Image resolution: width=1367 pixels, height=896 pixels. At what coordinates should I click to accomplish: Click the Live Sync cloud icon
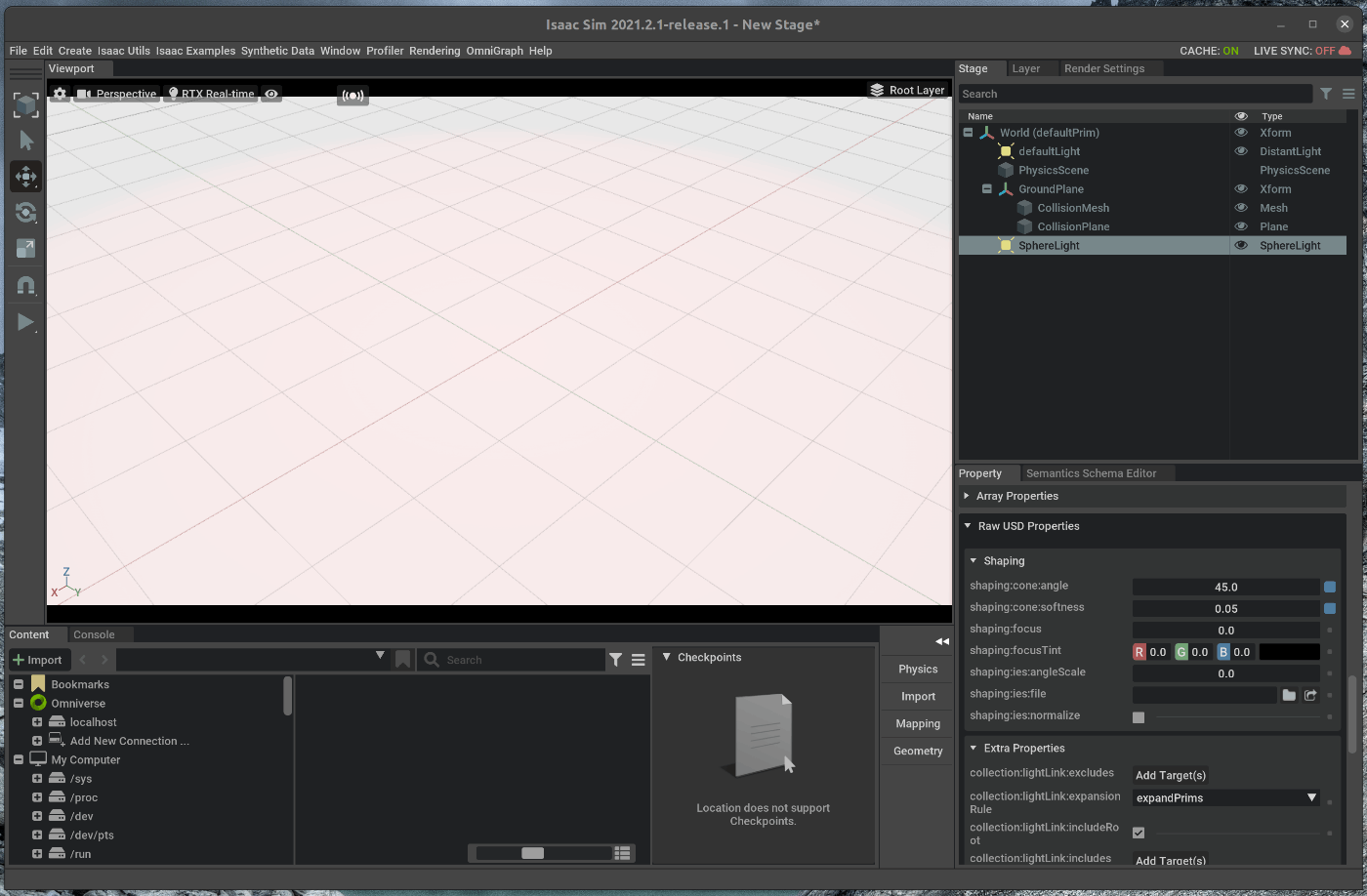click(x=1346, y=51)
